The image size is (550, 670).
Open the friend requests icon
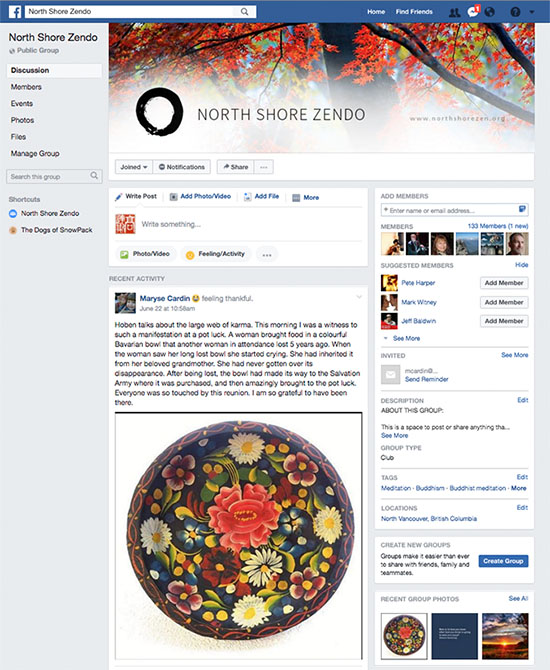pos(454,12)
